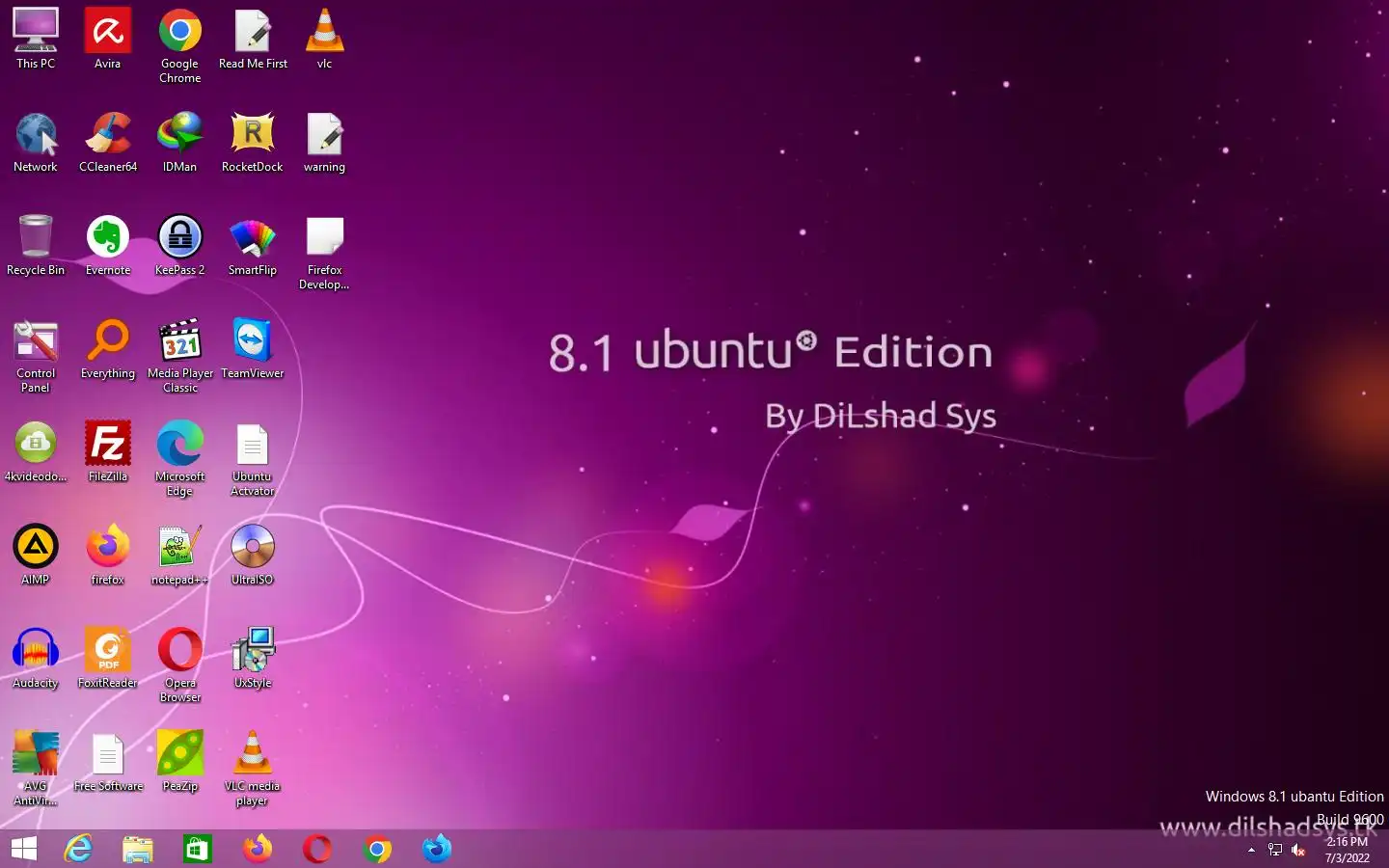
Task: Select the vlc cone desktop icon
Action: point(325,40)
